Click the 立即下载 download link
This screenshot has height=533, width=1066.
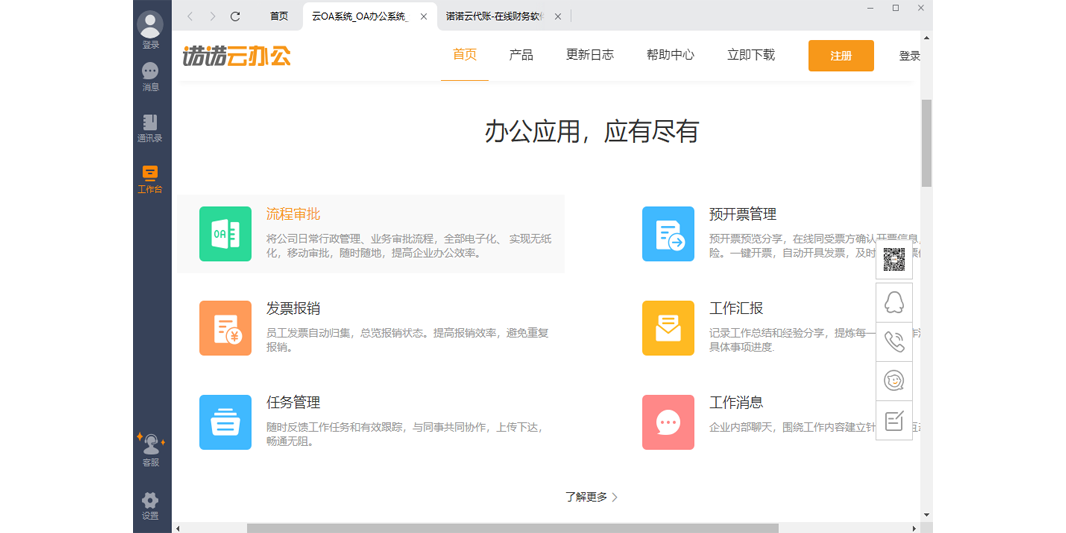click(x=751, y=55)
